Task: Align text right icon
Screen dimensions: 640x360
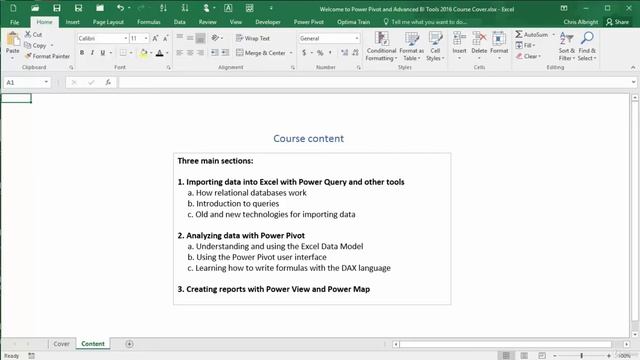Action: pos(200,53)
